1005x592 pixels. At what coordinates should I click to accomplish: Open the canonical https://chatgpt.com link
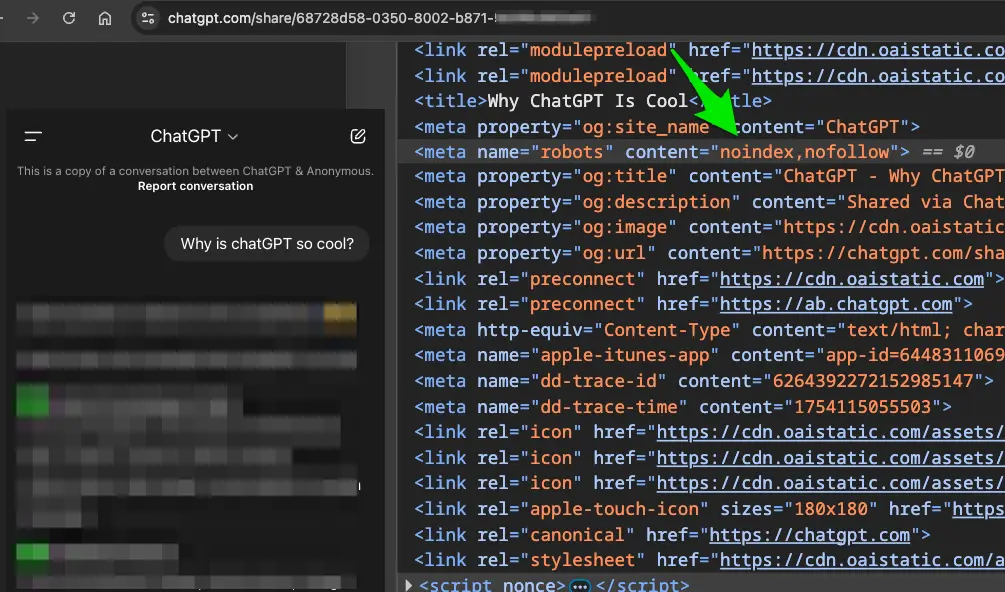pos(810,535)
